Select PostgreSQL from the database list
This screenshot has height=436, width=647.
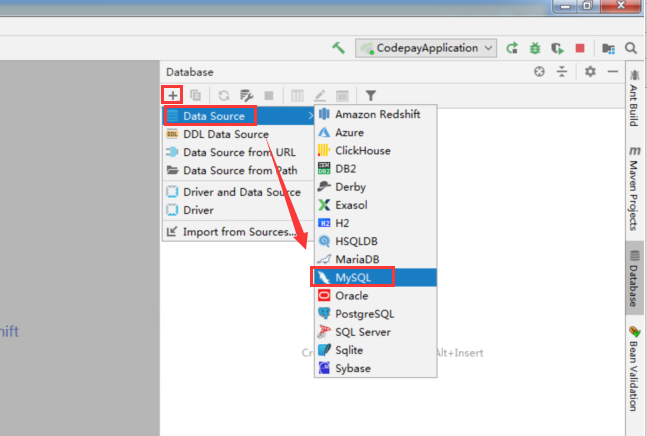point(375,314)
